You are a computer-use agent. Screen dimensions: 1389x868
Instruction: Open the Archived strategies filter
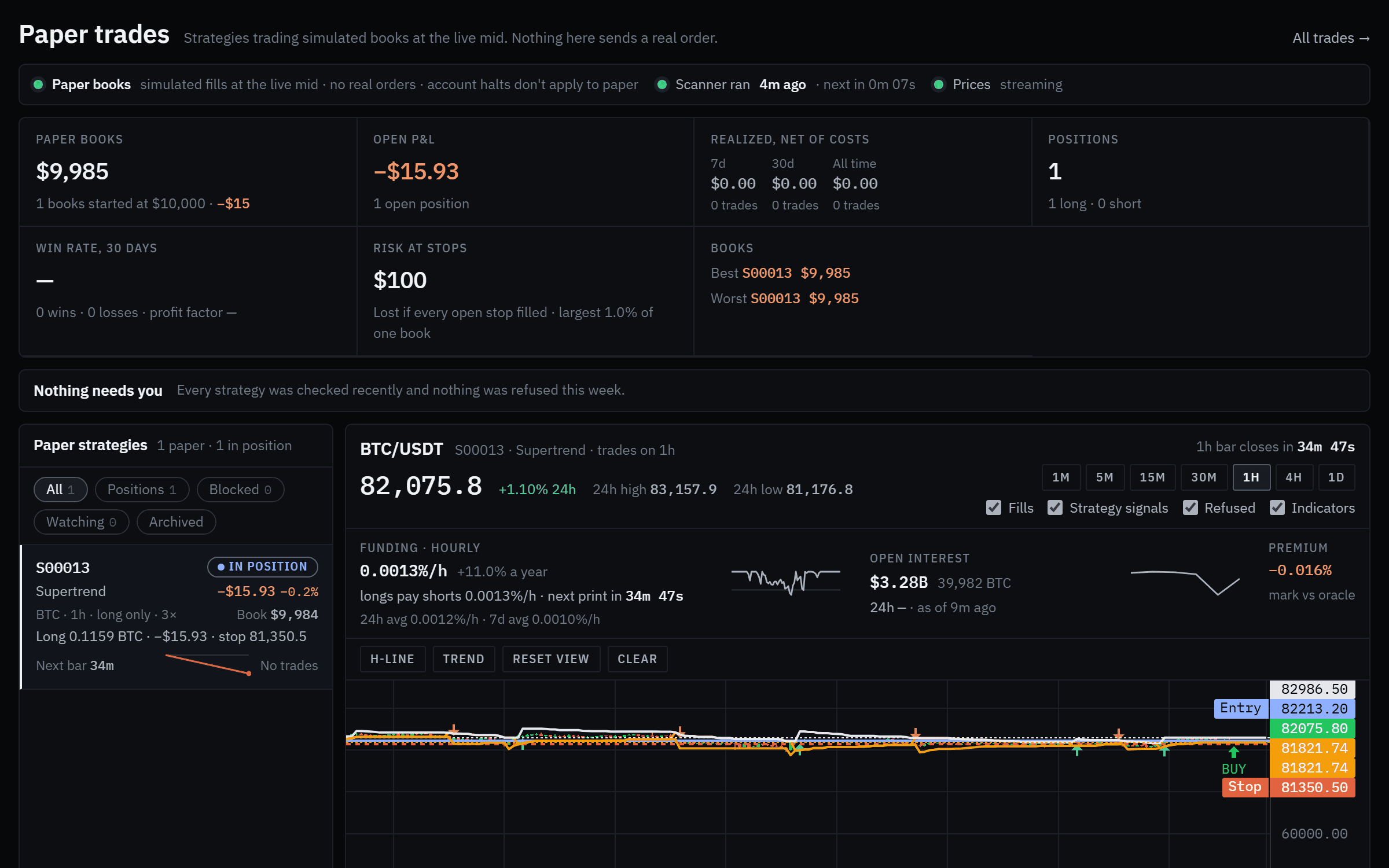(176, 522)
